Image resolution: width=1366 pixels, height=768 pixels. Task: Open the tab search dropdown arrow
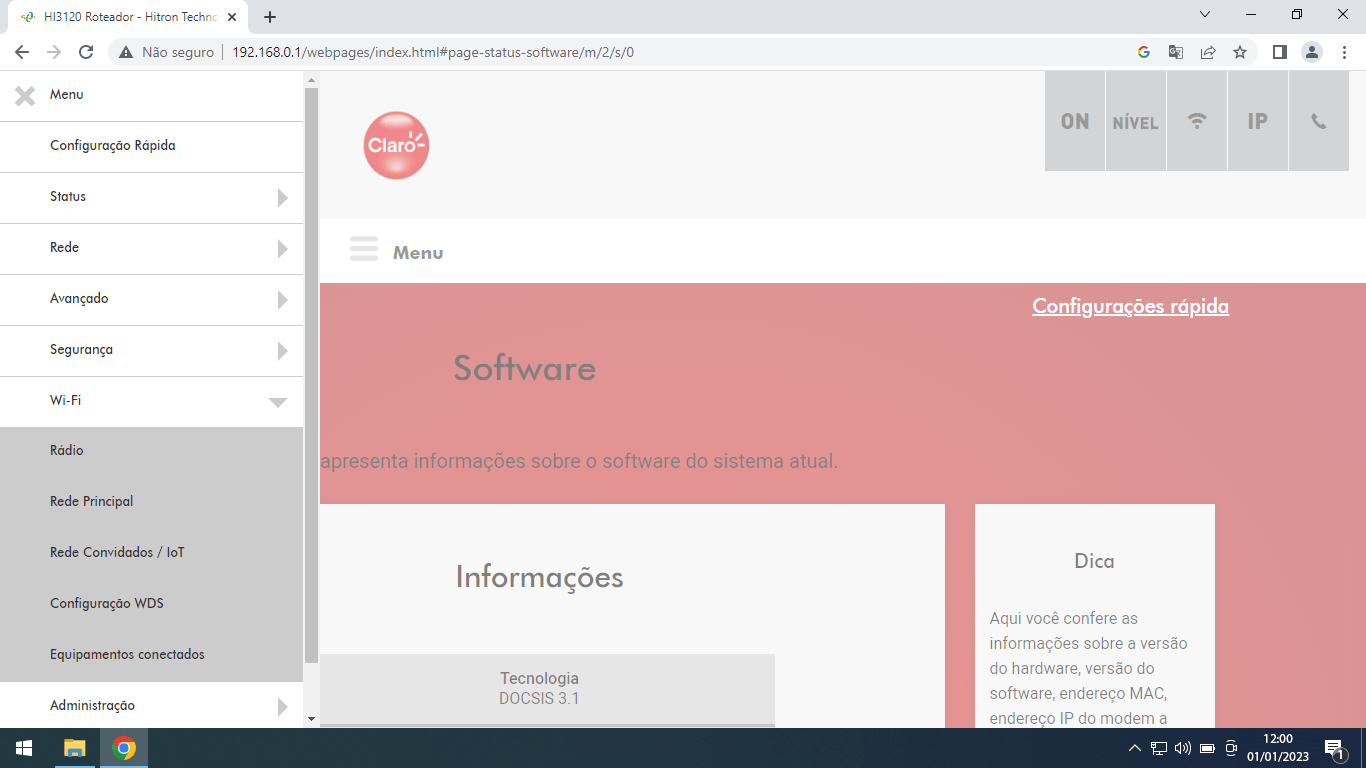point(1205,14)
